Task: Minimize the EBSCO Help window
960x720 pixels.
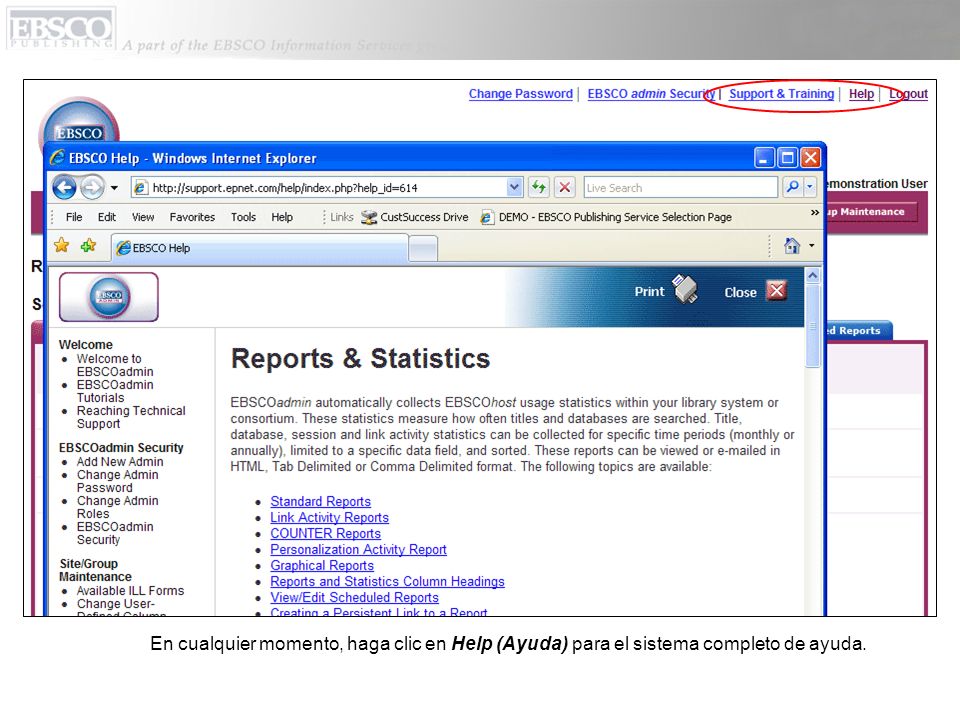Action: (x=764, y=158)
